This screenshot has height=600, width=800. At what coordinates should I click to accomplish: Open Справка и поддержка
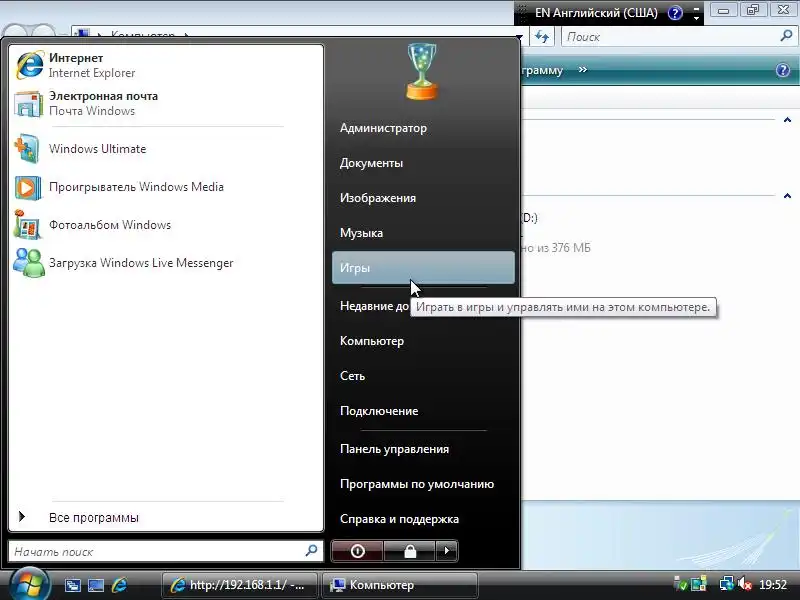click(423, 519)
